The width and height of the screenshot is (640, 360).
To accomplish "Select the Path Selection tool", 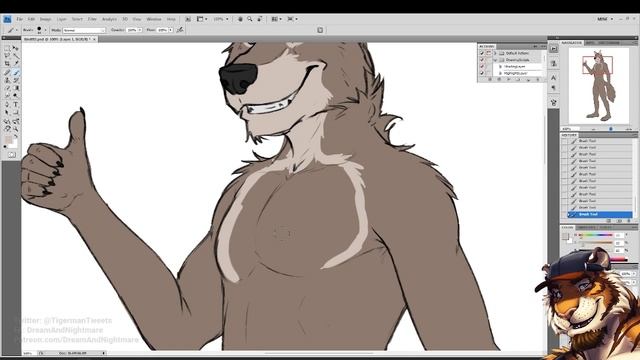I will point(7,112).
